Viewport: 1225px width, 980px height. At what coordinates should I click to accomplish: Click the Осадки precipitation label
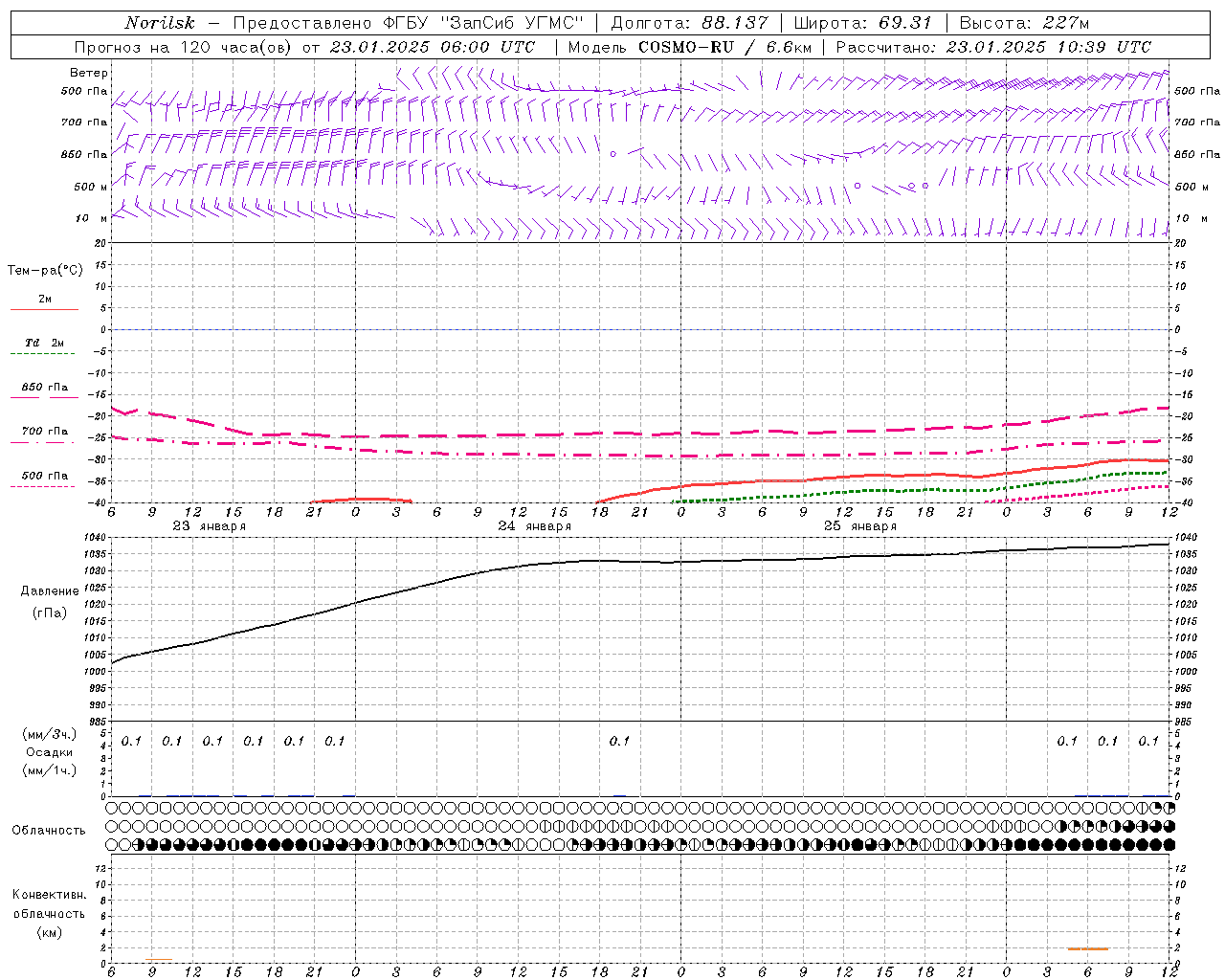50,752
